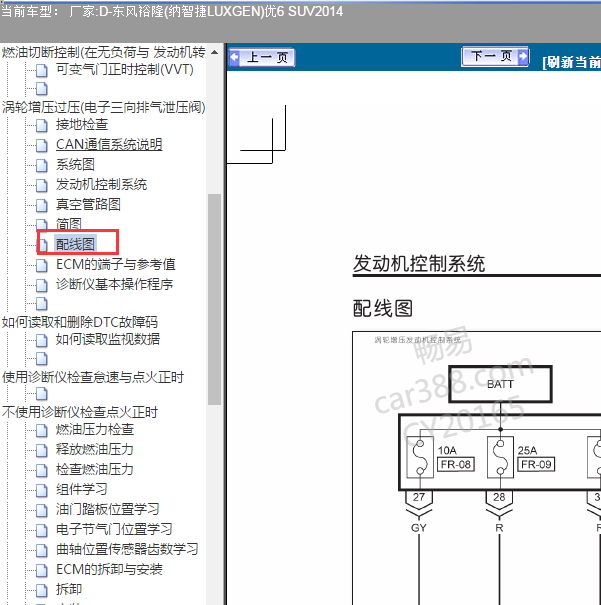
Task: Select 系统图 tree entry
Action: pyautogui.click(x=75, y=164)
